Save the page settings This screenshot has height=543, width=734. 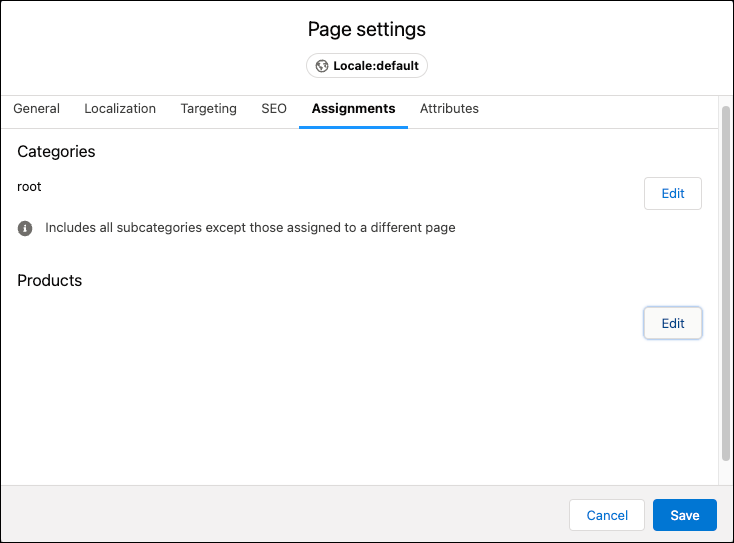(685, 515)
